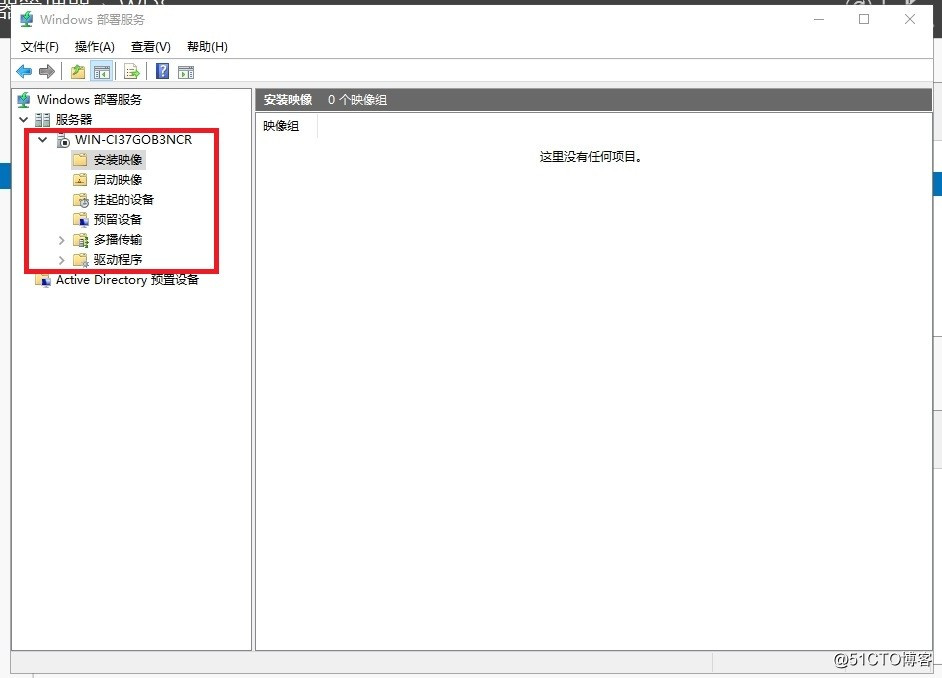Go up one level with folder-arrow icon

[x=77, y=72]
